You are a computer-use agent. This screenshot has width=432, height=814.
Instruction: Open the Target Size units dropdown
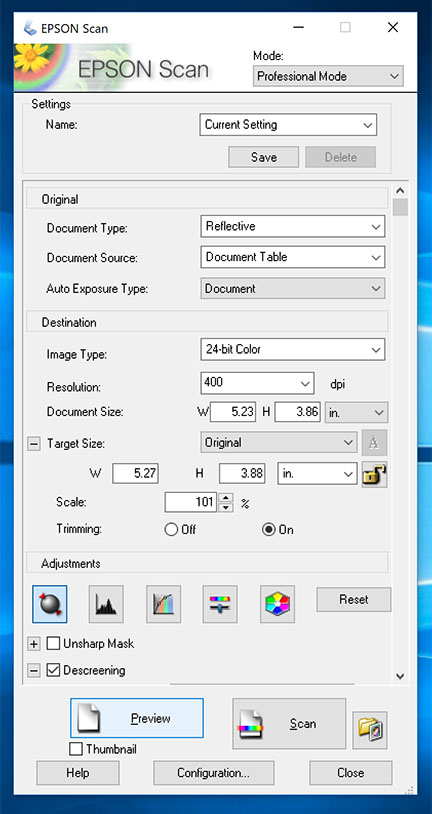(317, 474)
